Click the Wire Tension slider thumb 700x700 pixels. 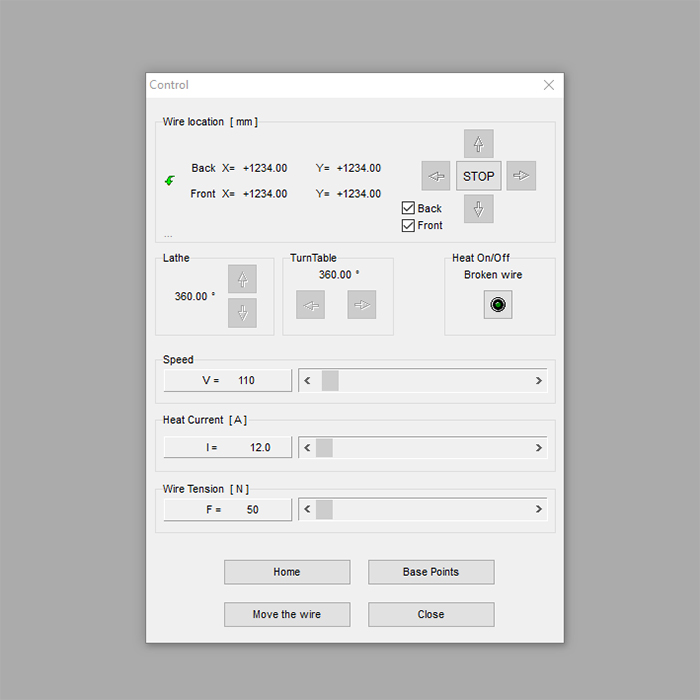pos(324,510)
